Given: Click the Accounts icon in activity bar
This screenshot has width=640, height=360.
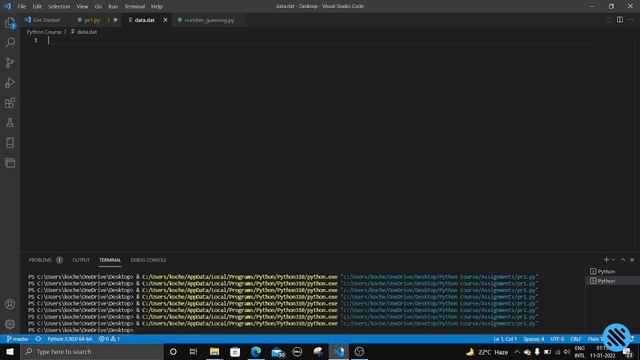Looking at the screenshot, I should coord(10,304).
